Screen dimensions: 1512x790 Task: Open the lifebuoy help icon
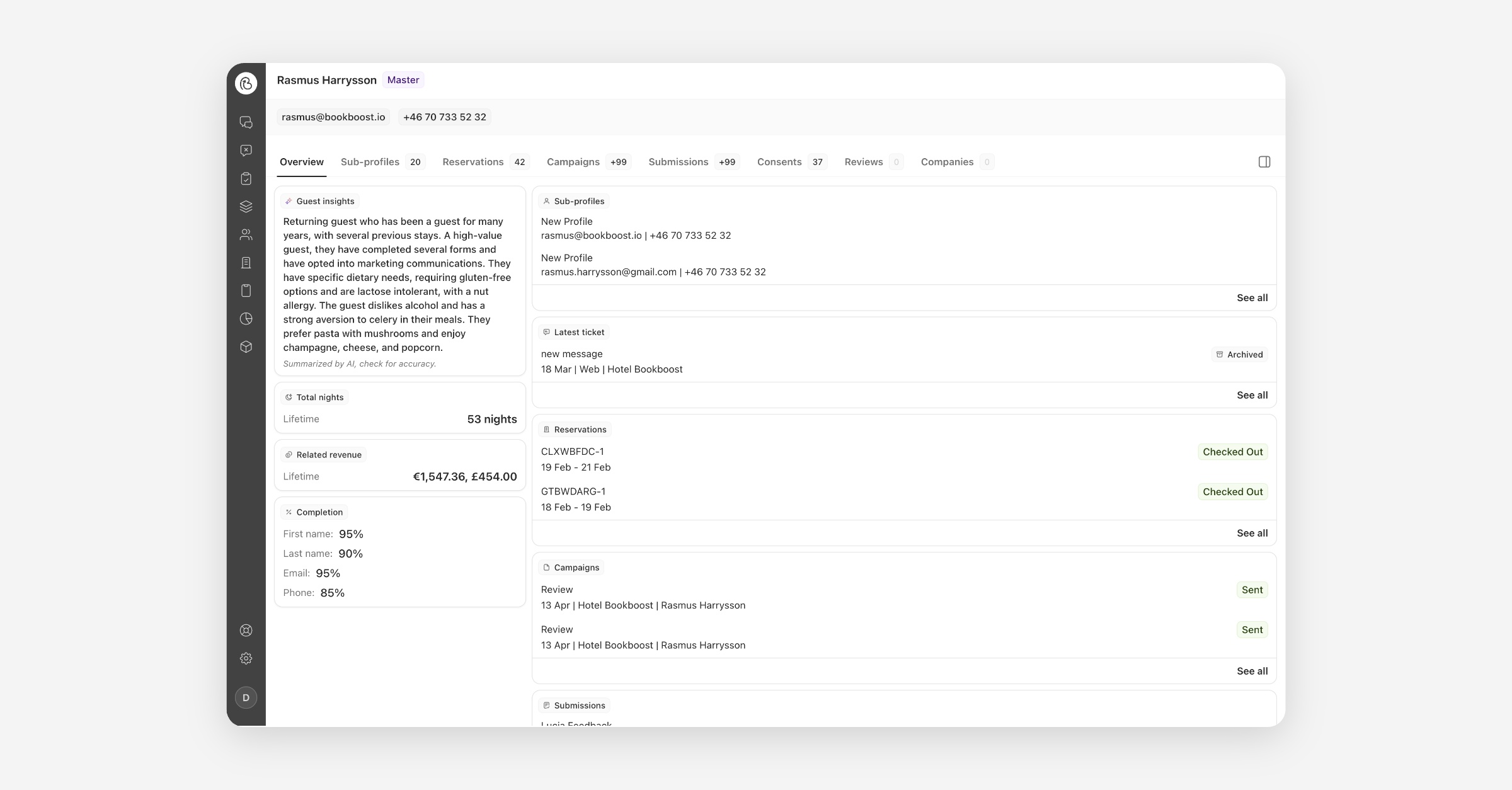tap(246, 631)
